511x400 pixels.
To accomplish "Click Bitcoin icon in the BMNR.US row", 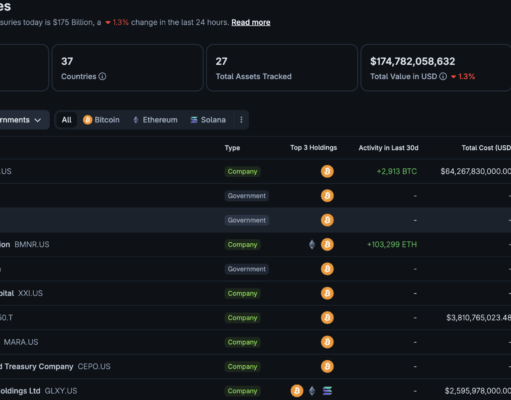I will [x=327, y=244].
